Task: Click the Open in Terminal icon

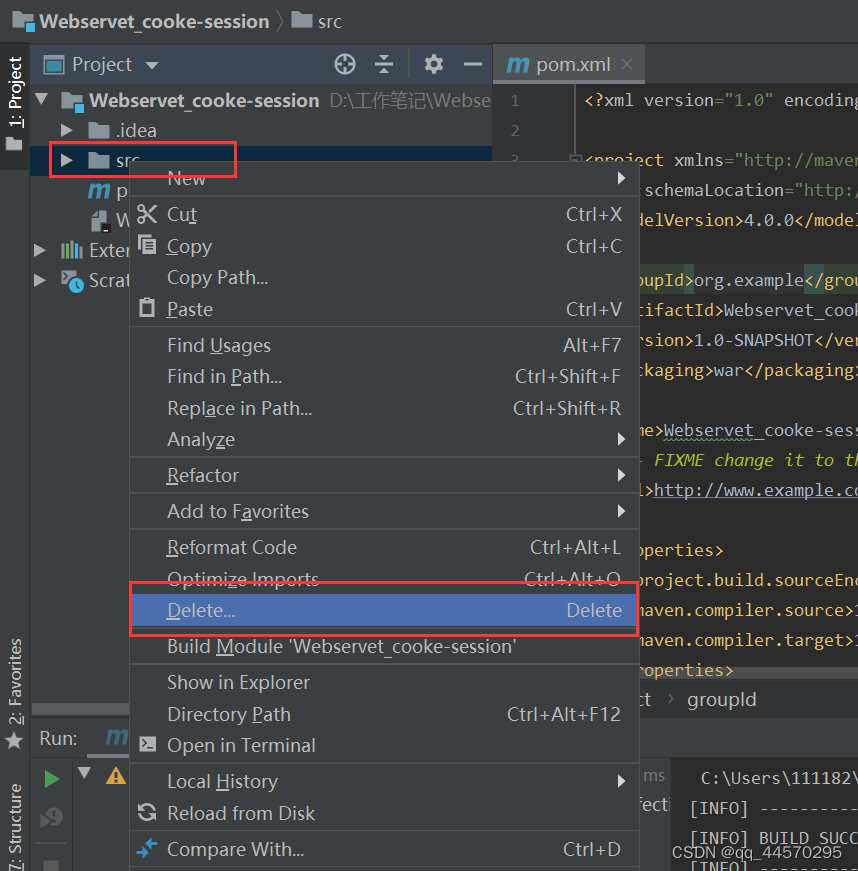Action: [x=147, y=744]
